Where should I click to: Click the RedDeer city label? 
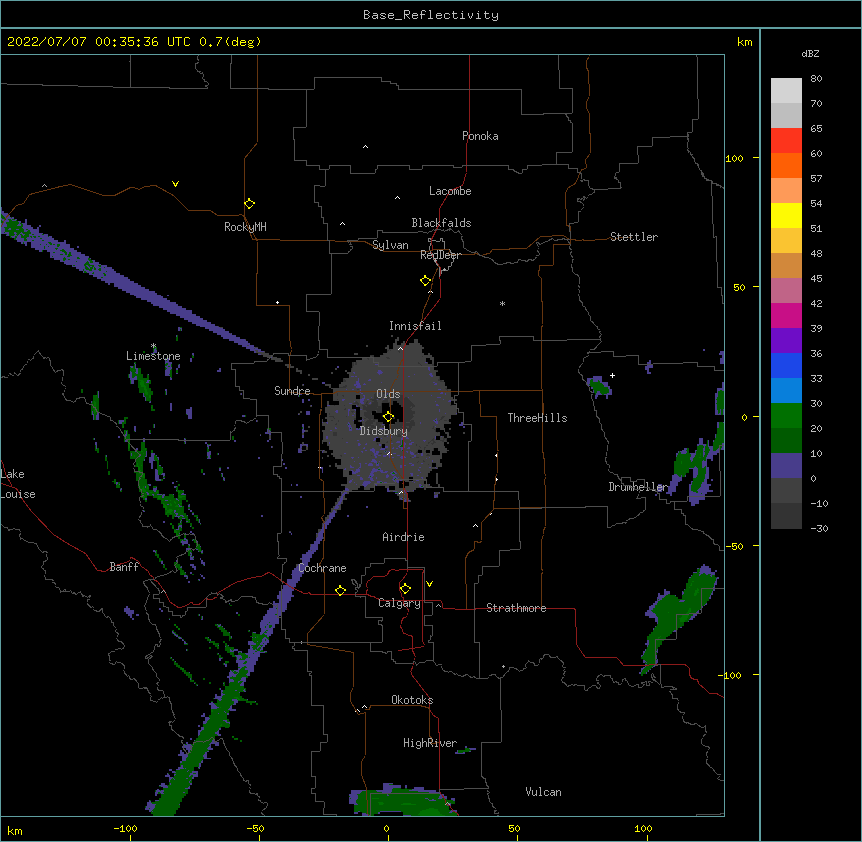pyautogui.click(x=440, y=255)
